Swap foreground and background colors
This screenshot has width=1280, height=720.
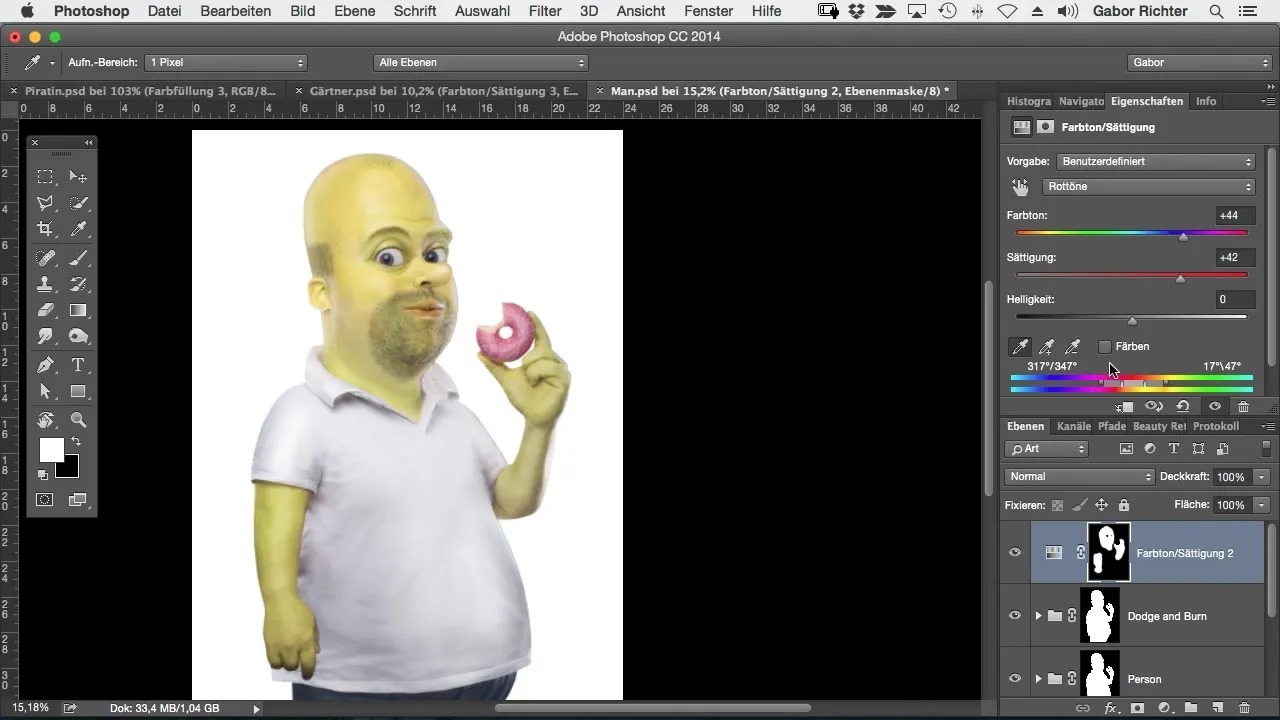click(77, 442)
